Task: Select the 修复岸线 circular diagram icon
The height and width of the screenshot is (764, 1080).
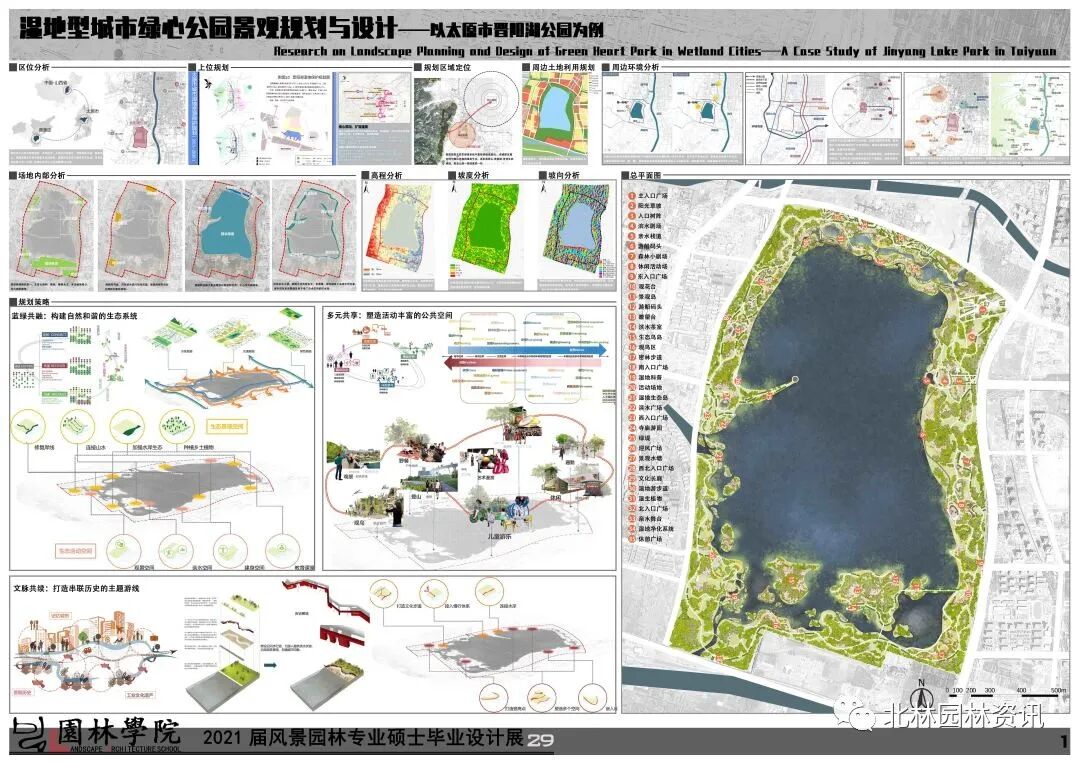Action: [29, 425]
